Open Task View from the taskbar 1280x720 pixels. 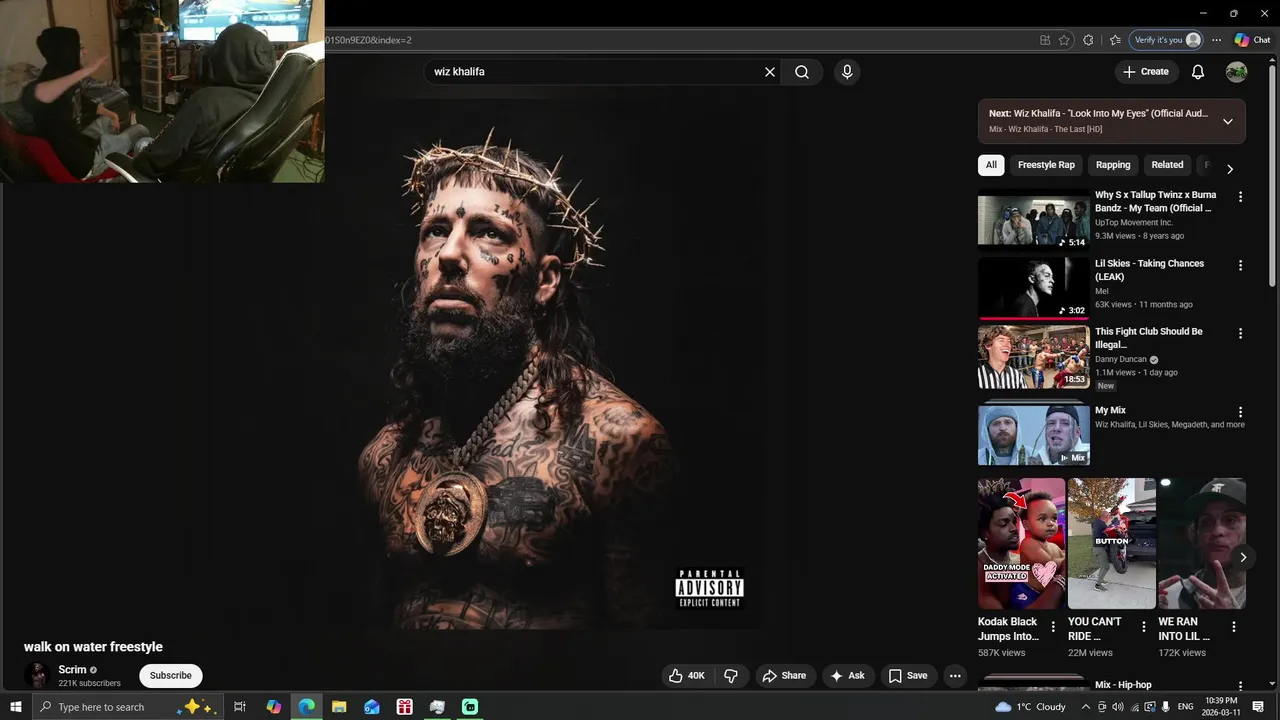(x=240, y=707)
